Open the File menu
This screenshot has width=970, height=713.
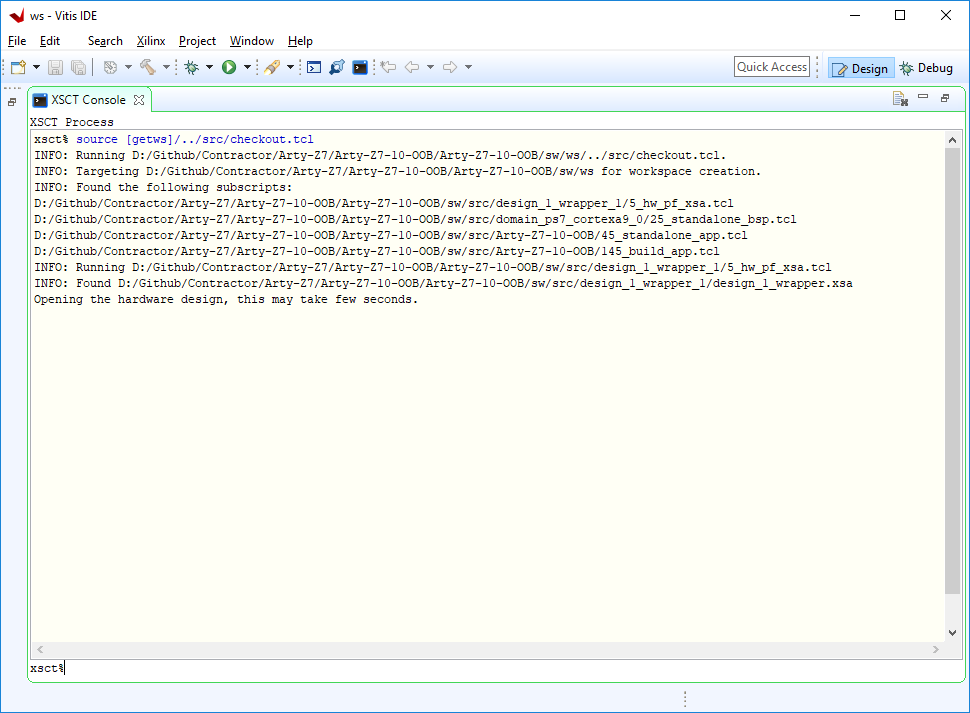(x=17, y=41)
